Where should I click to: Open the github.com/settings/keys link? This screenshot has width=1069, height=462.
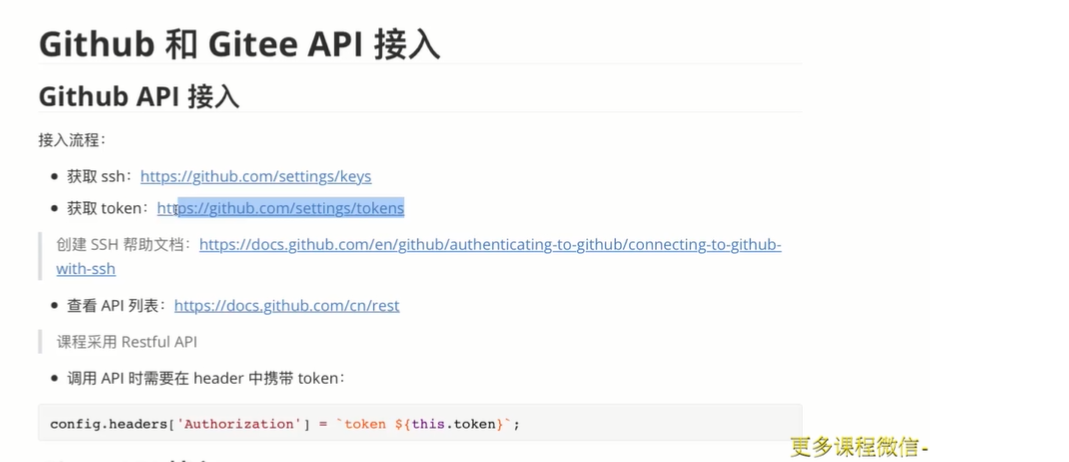point(256,176)
